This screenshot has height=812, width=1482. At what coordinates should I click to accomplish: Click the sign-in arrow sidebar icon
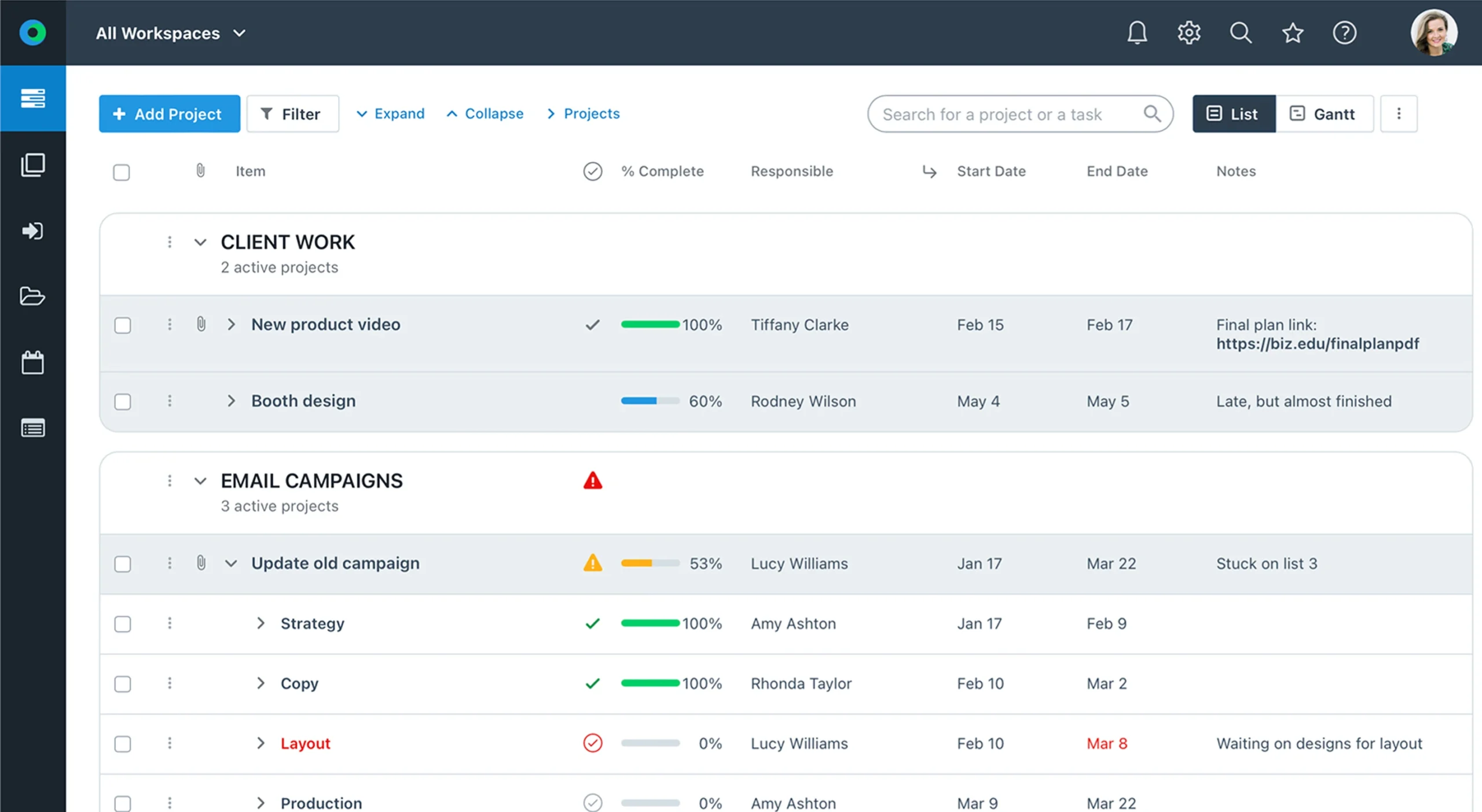click(32, 231)
